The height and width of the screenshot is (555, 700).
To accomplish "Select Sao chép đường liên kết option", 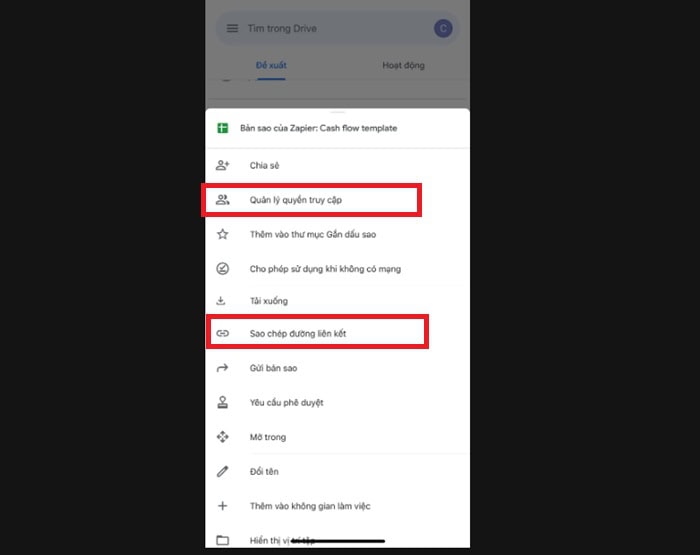I will pos(317,333).
